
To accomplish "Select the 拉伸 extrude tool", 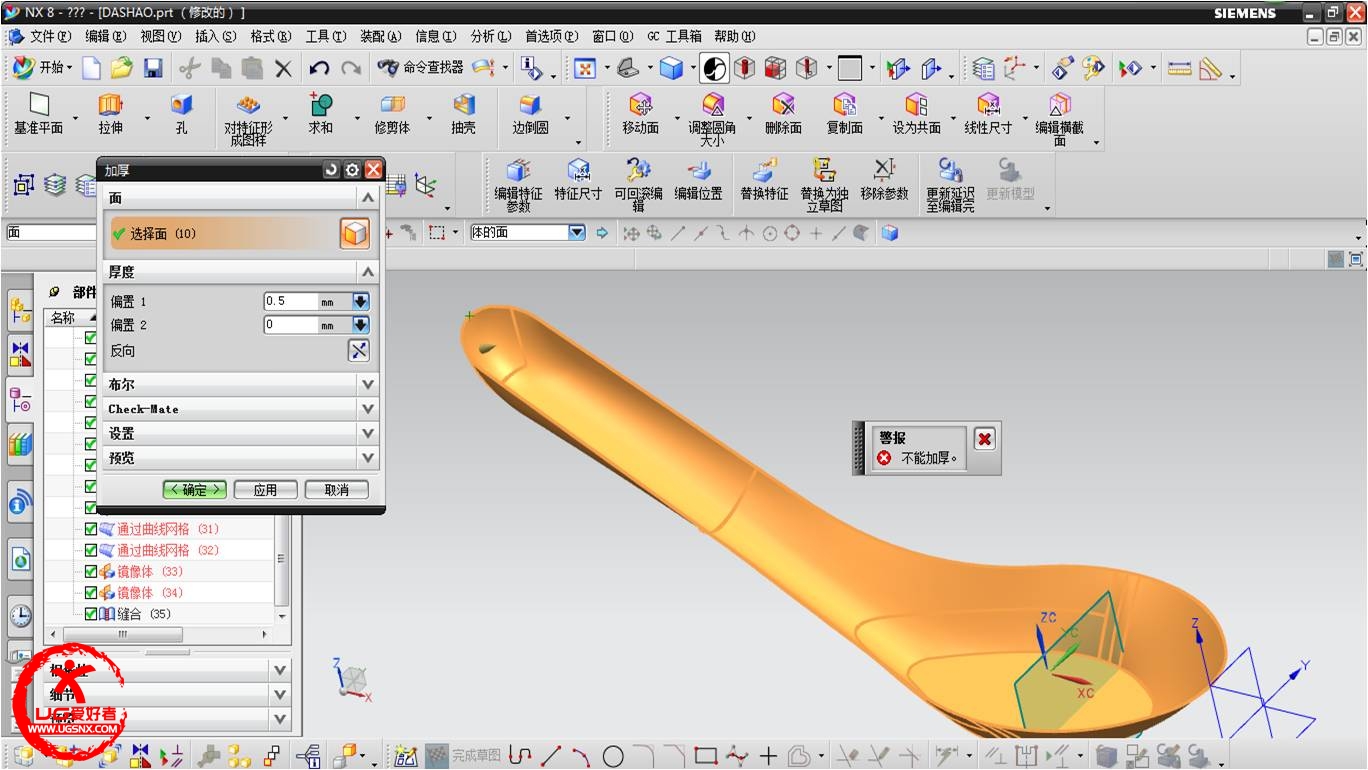I will 110,114.
